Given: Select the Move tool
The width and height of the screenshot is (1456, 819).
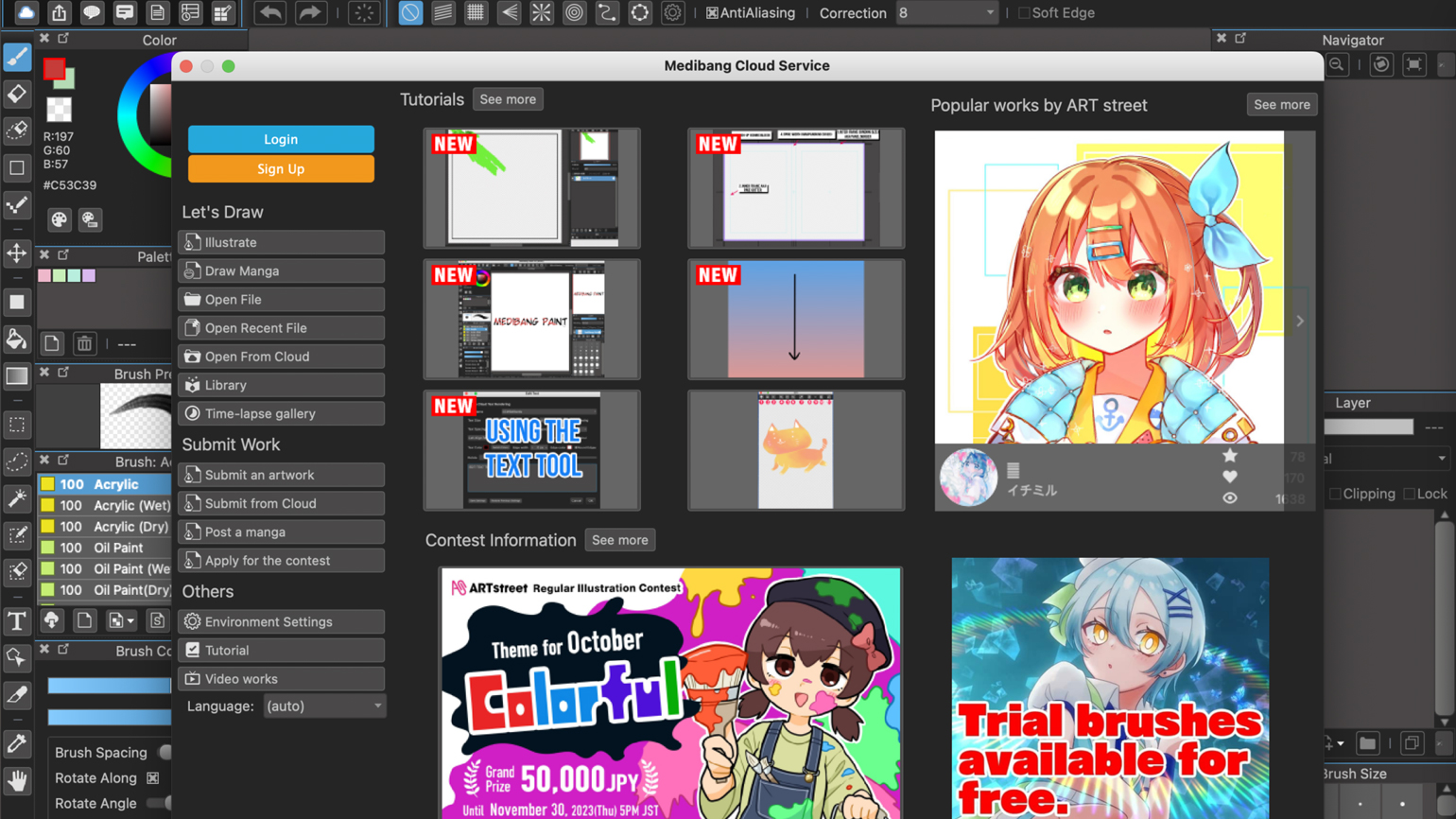Looking at the screenshot, I should tap(17, 253).
